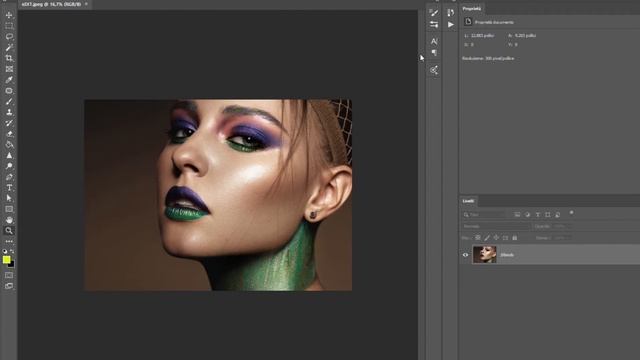Open the Edit Toolbar three-dots menu
Image resolution: width=640 pixels, height=360 pixels.
tap(9, 241)
